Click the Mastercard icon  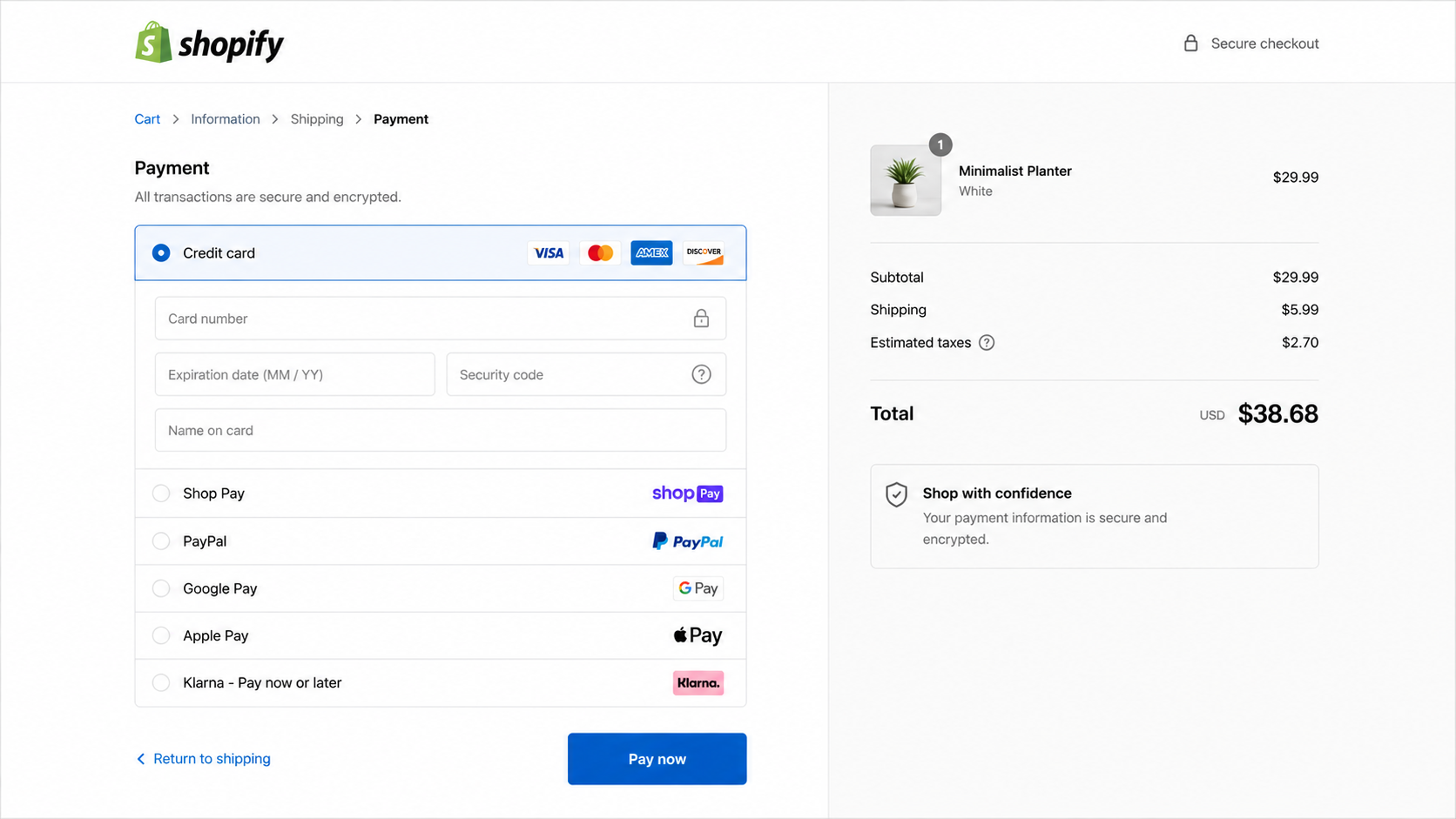(x=600, y=253)
